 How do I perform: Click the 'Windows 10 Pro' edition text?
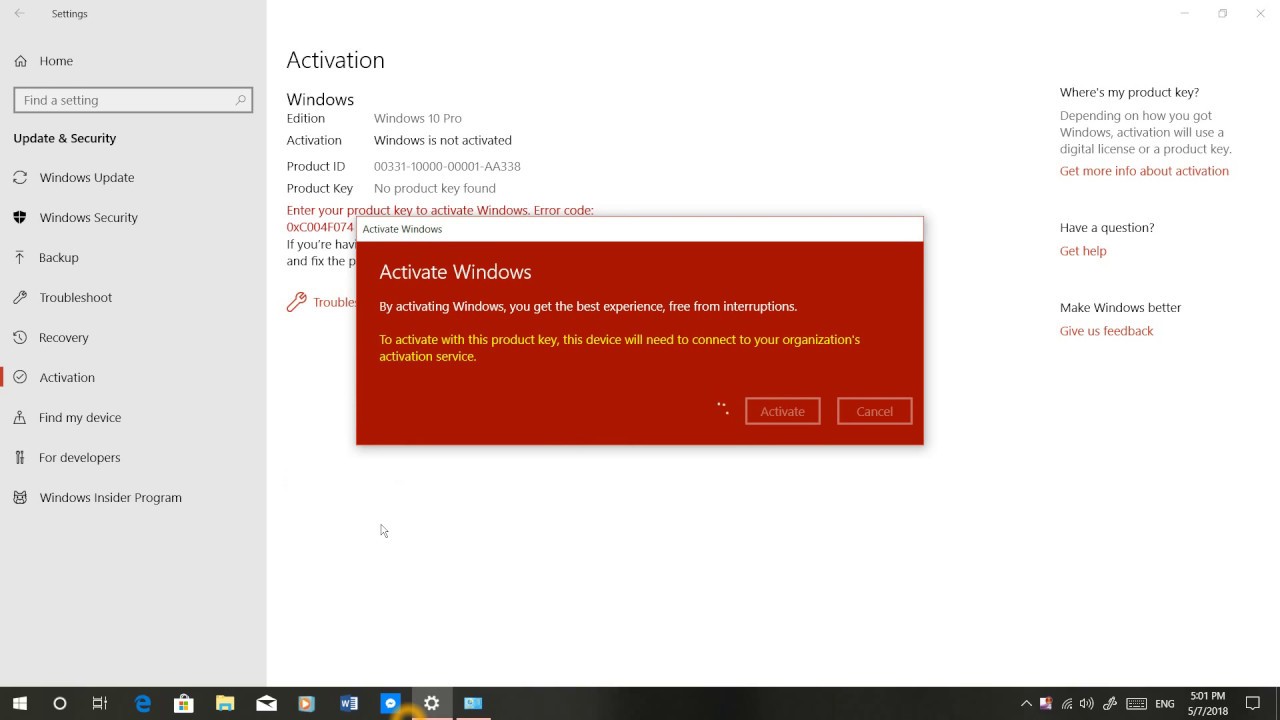(418, 119)
